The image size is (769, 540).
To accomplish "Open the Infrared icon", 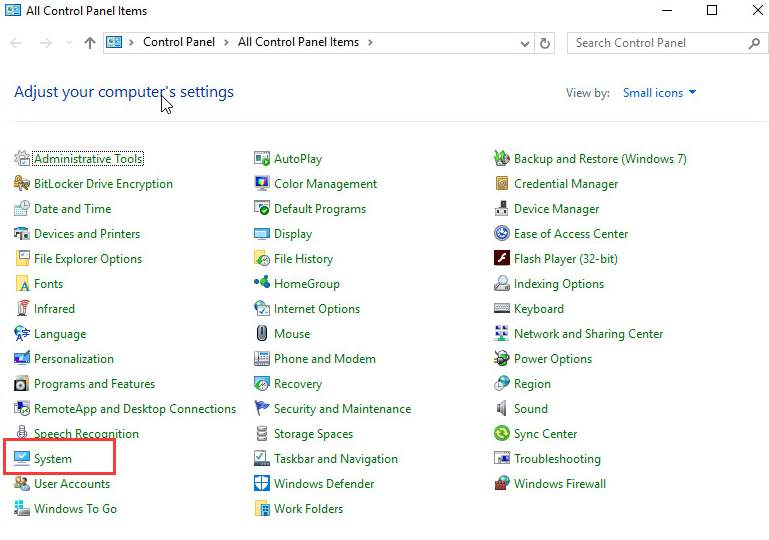I will point(22,309).
